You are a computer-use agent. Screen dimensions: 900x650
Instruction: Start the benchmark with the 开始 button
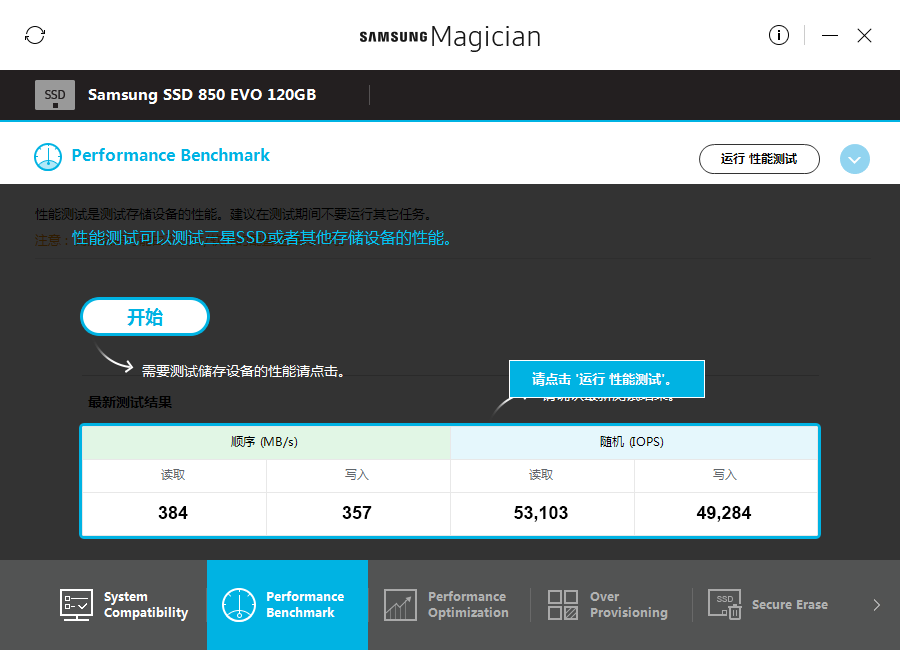[145, 316]
